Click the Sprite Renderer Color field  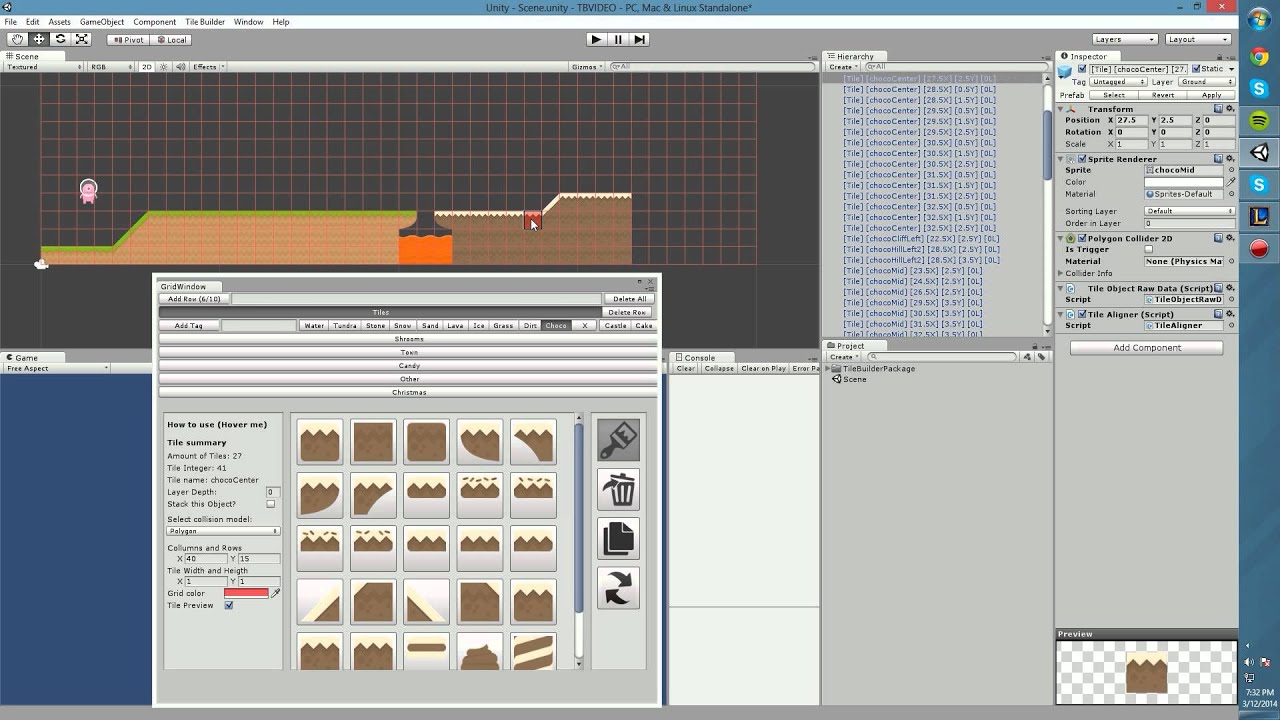click(1185, 182)
